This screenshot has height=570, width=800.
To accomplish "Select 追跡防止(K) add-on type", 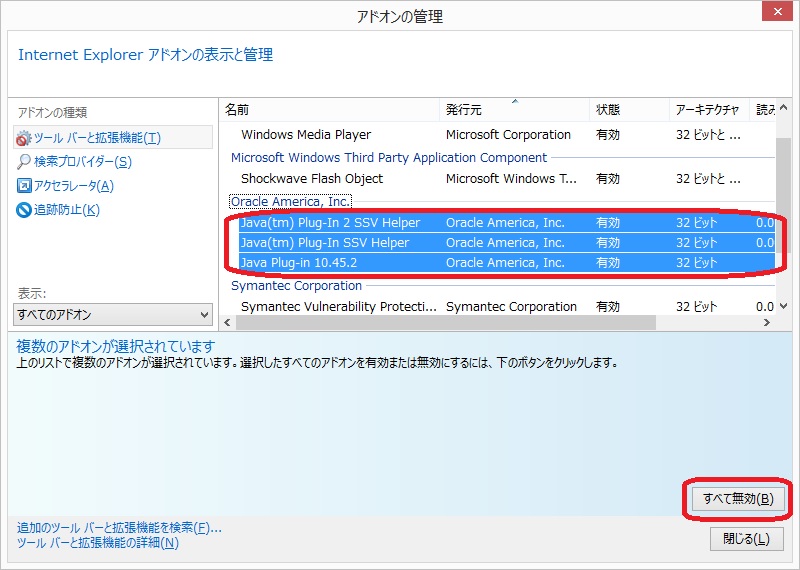I will 67,210.
